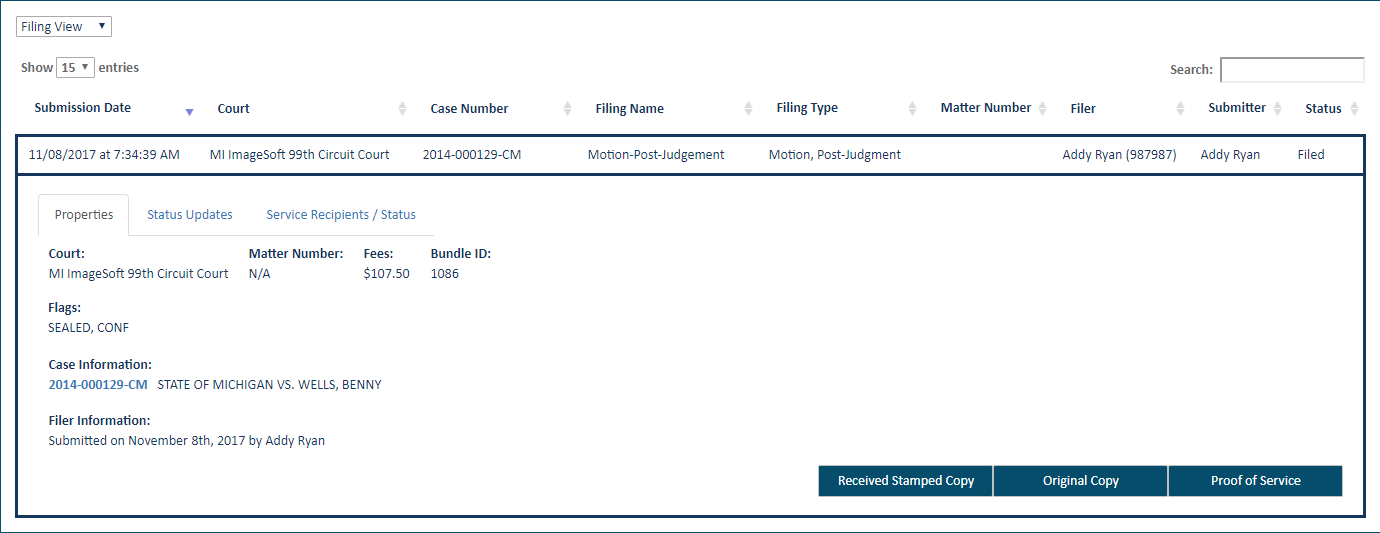The width and height of the screenshot is (1380, 533).
Task: Sort by Submitter column arrows
Action: tap(1277, 109)
